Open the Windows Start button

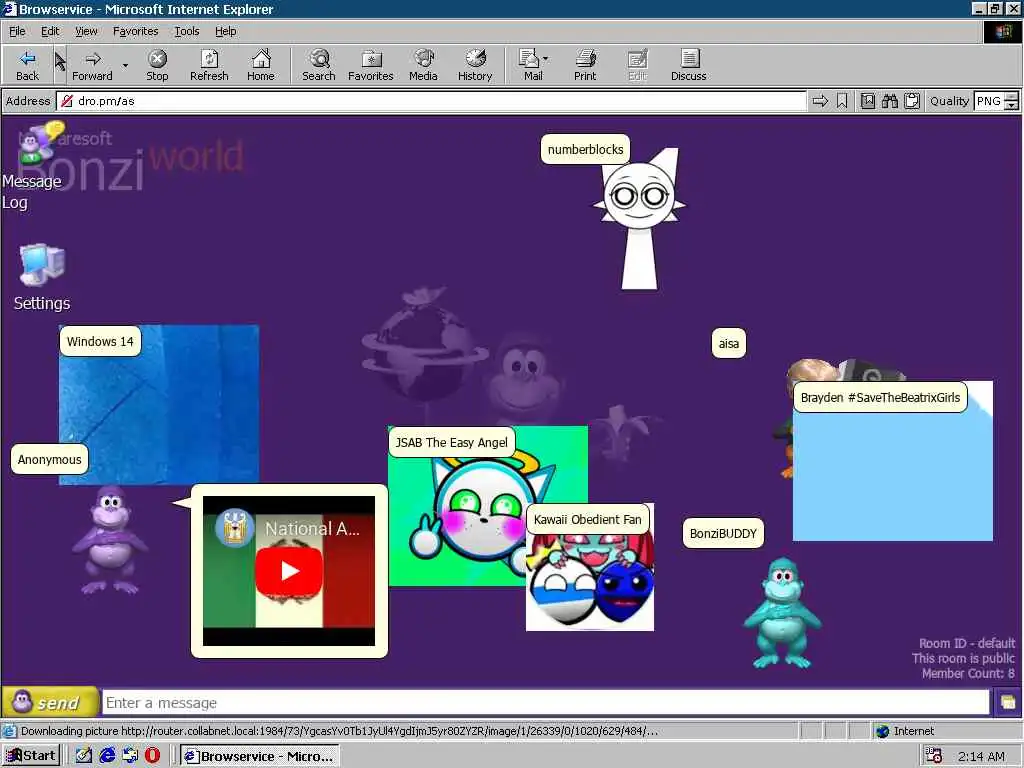pos(31,756)
